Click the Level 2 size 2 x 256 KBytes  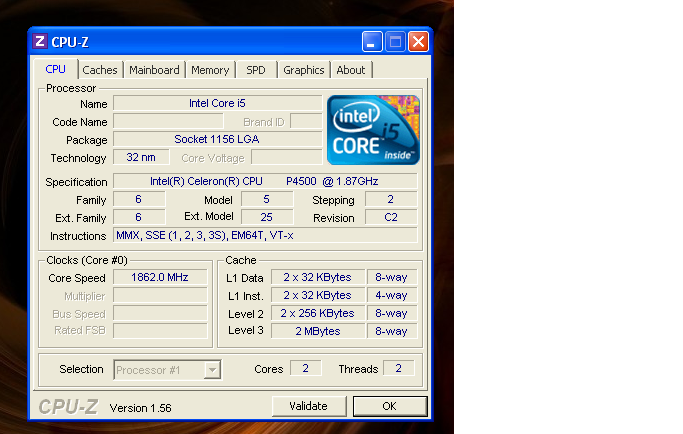pos(318,313)
